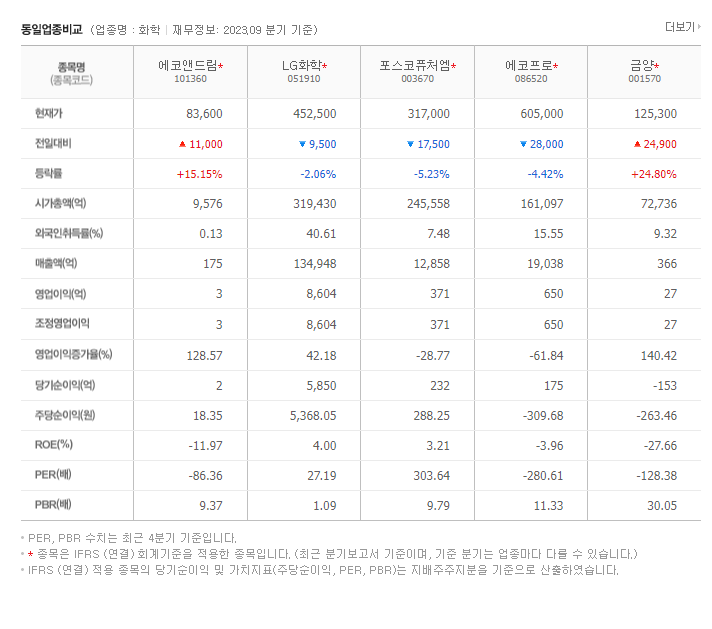Open the 더보기 link
Viewport: 712px width, 629px height.
click(x=682, y=27)
